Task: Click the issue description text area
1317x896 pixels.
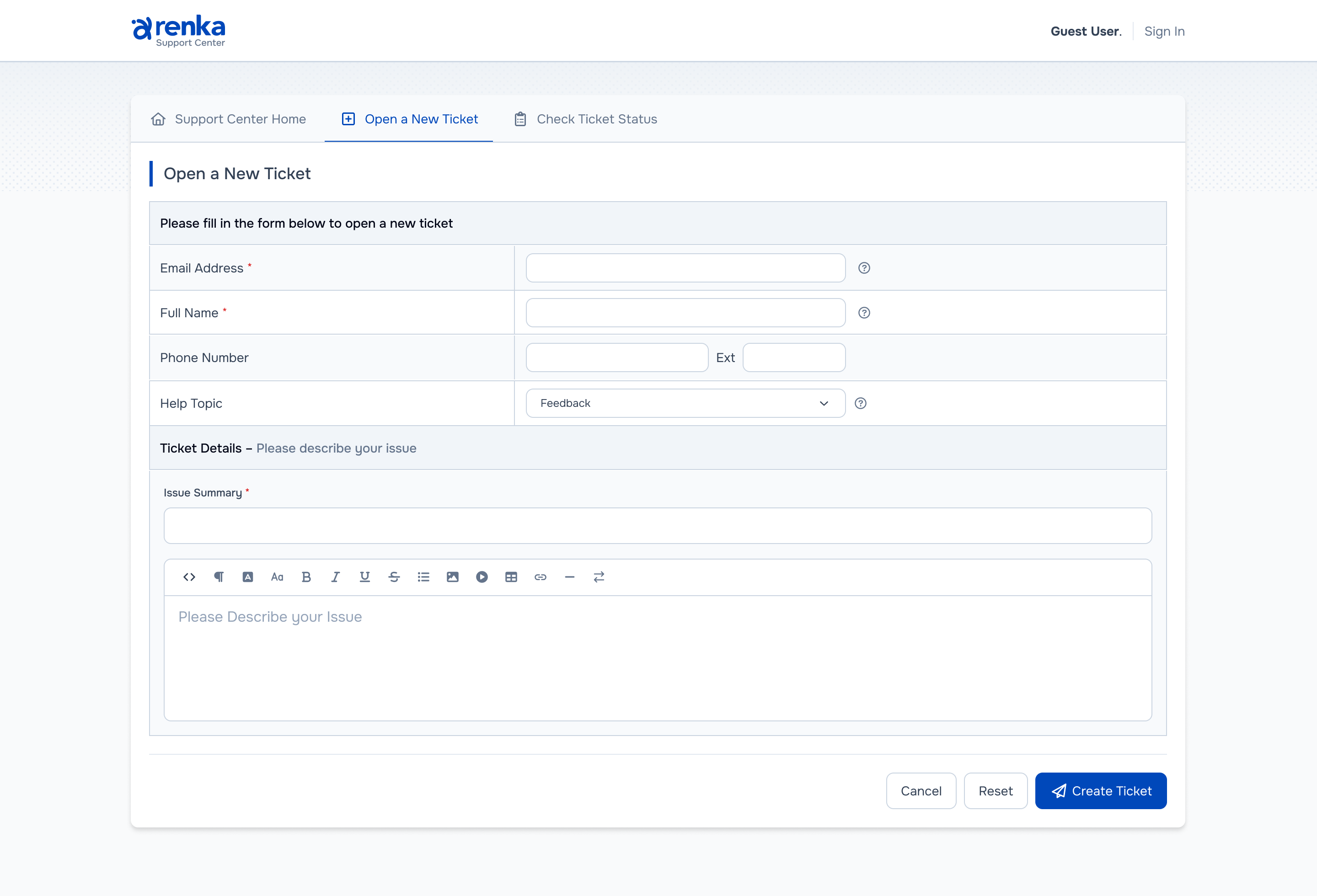Action: [658, 658]
